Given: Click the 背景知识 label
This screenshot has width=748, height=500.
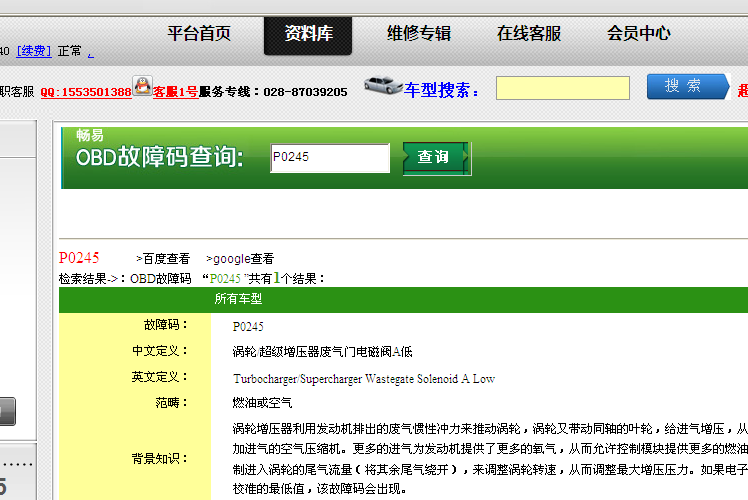Looking at the screenshot, I should click(160, 458).
